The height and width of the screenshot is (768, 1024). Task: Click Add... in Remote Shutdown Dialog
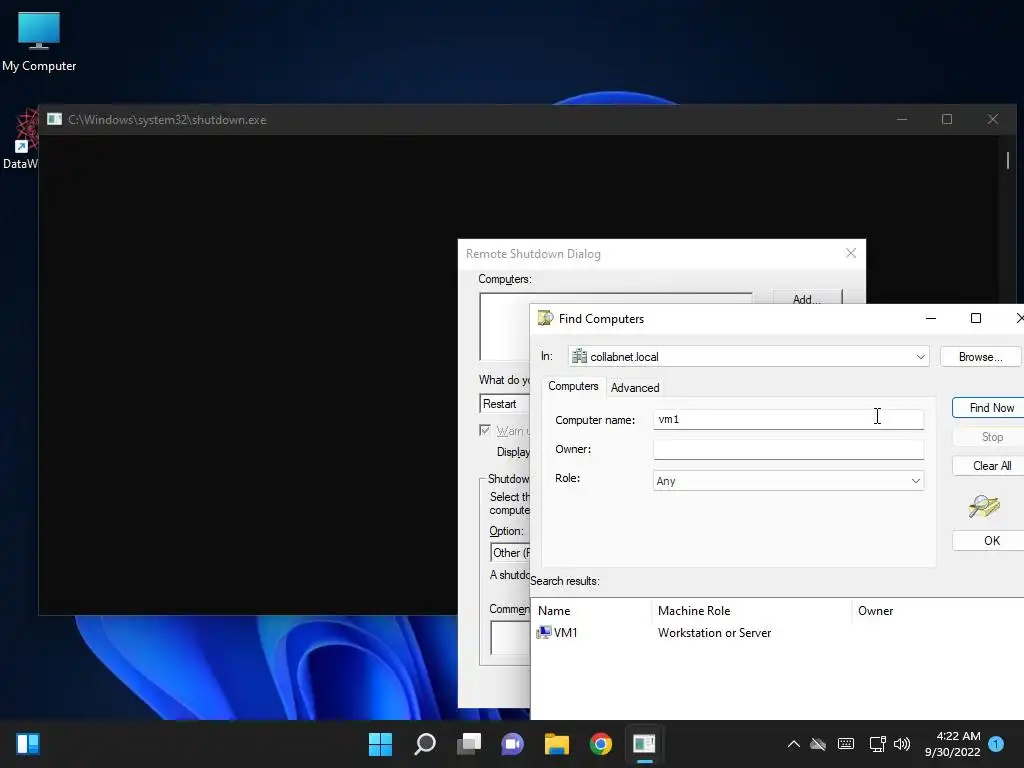(x=808, y=297)
